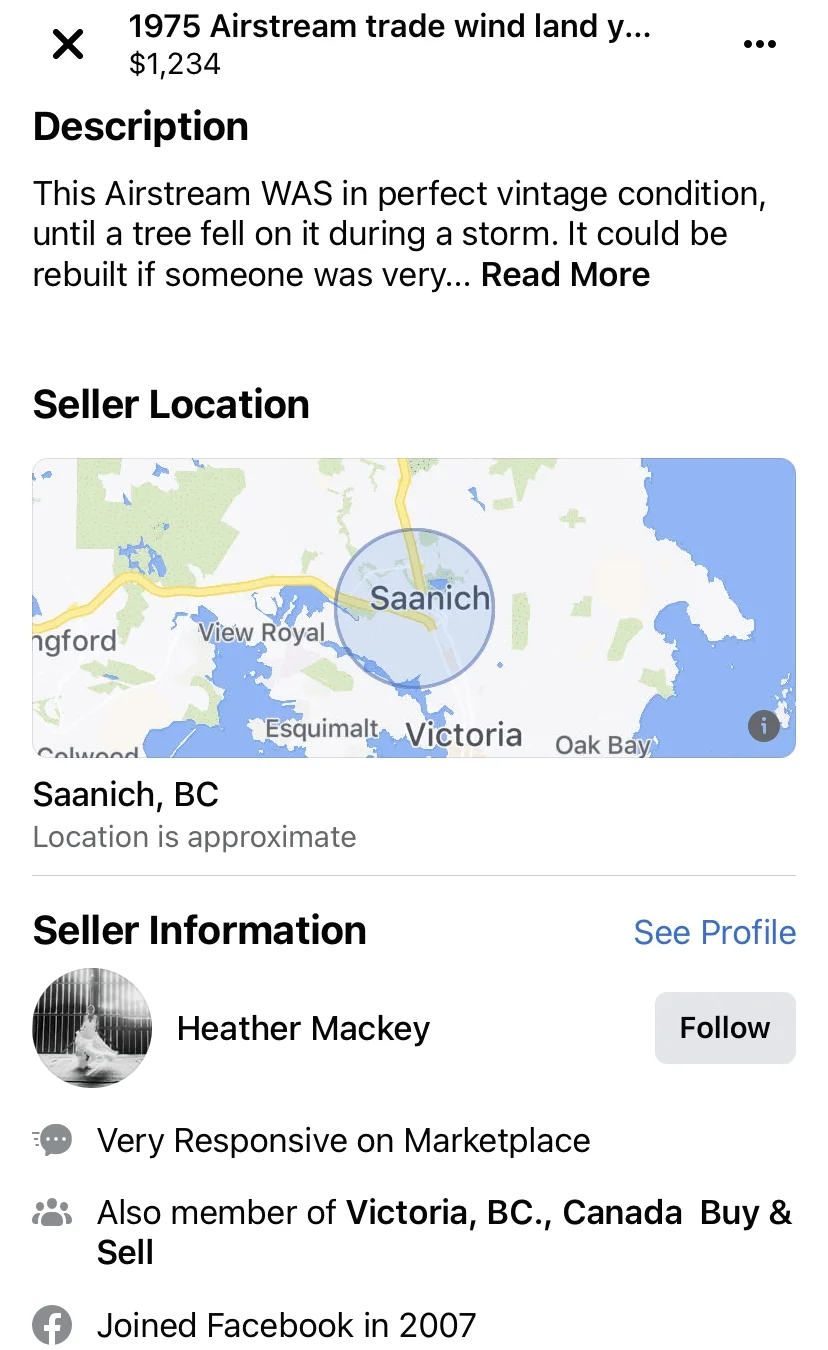Tap the Saanich, BC location text
Viewport: 828px width, 1350px height.
[126, 794]
